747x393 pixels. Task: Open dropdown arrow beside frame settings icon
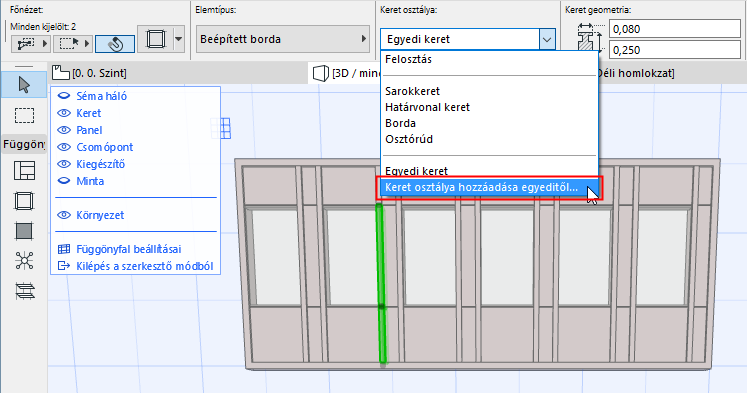click(179, 39)
